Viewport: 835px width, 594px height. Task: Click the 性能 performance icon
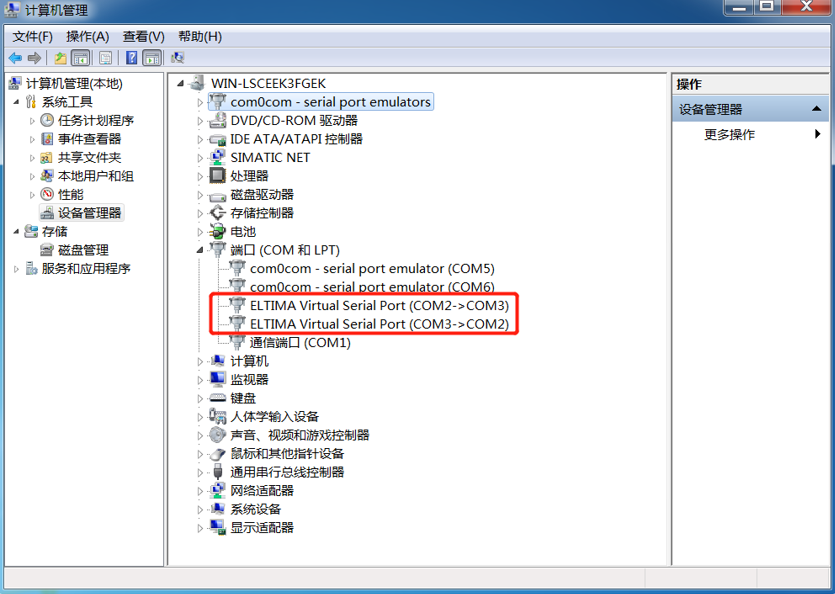click(47, 194)
